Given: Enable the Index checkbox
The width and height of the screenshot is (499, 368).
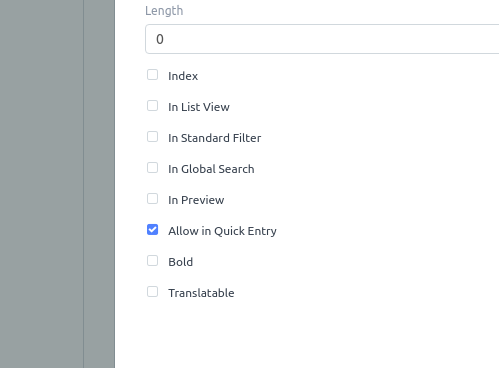Looking at the screenshot, I should [152, 75].
